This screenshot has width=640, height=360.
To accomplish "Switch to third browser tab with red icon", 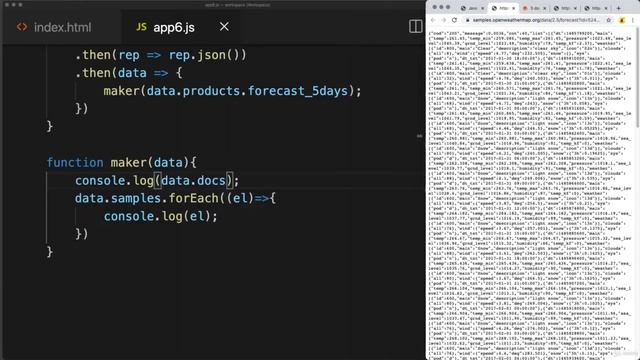I will tap(534, 8).
